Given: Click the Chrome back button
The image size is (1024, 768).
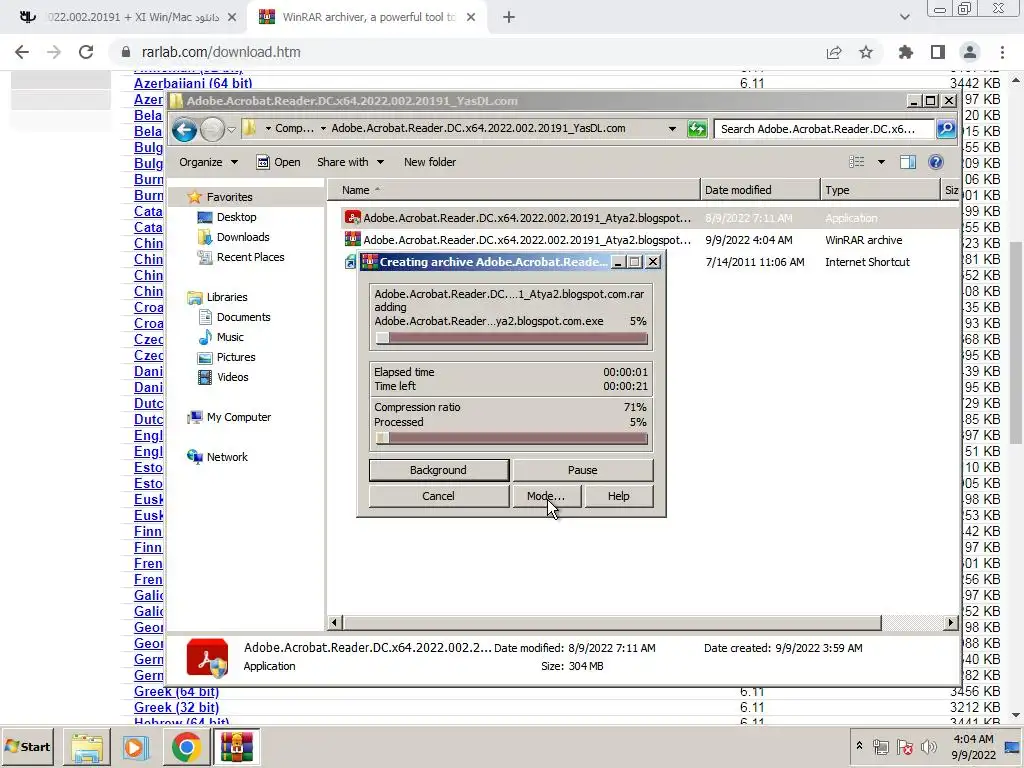Looking at the screenshot, I should (x=22, y=52).
